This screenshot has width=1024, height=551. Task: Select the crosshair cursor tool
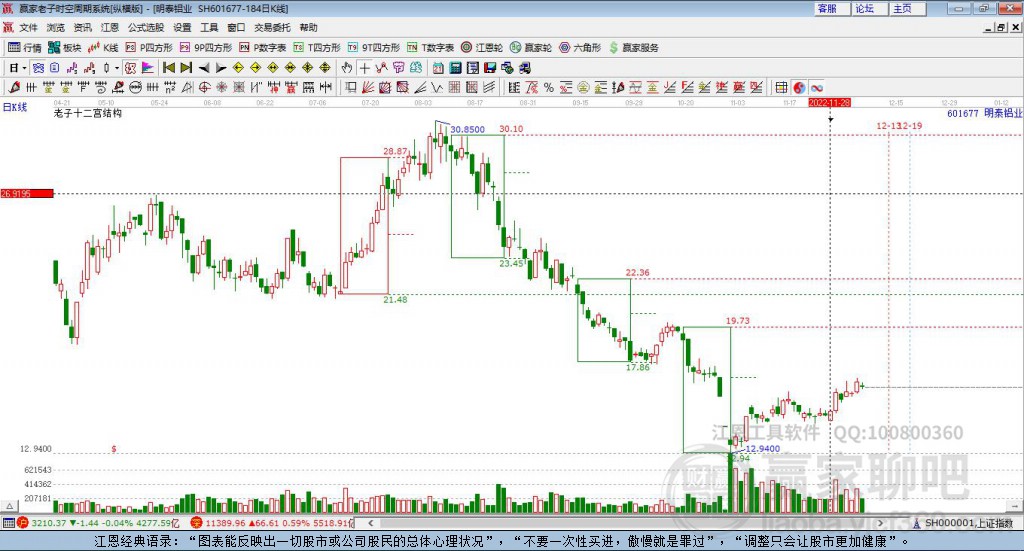[364, 68]
